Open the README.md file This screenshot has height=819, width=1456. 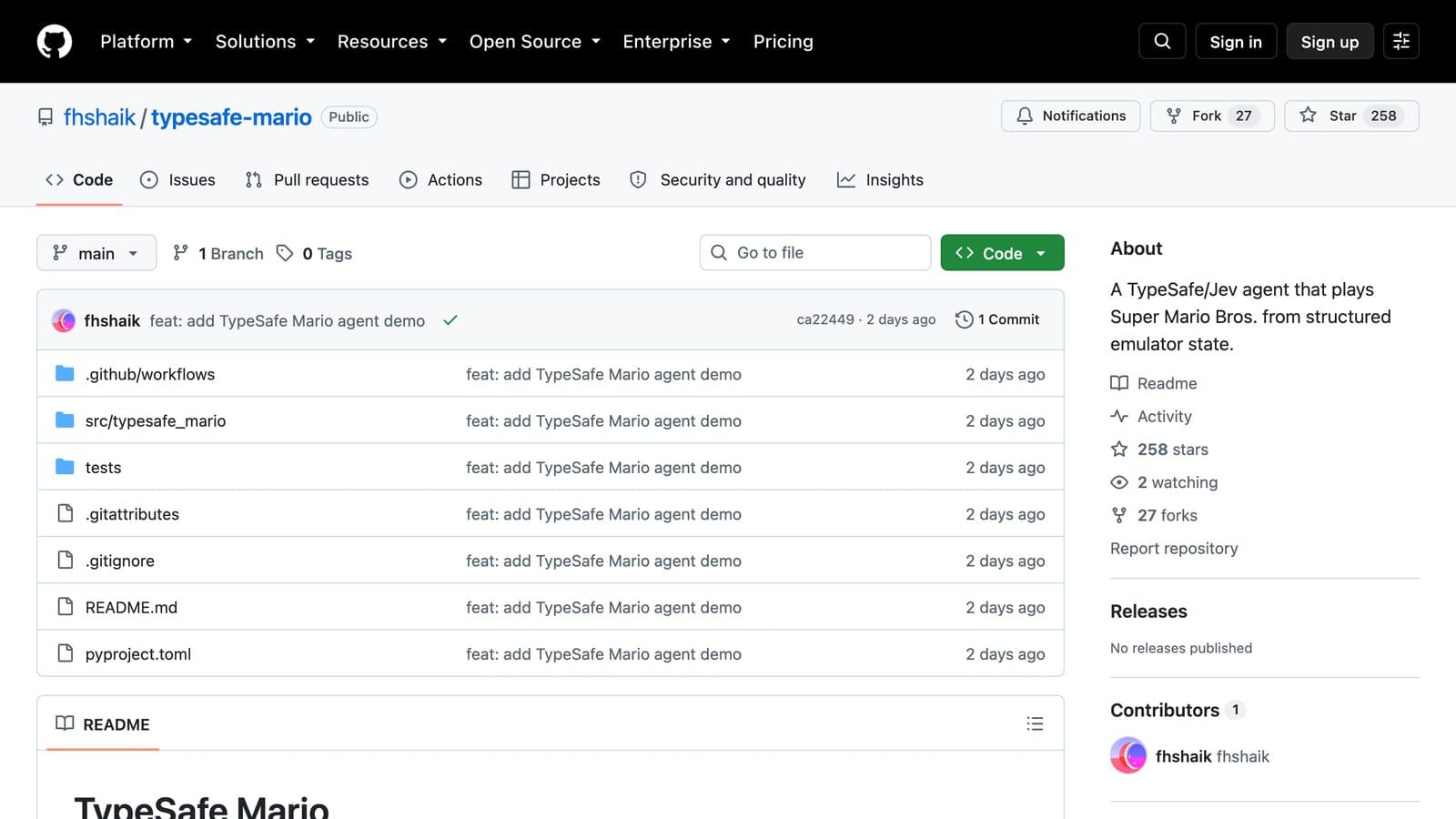[x=131, y=607]
